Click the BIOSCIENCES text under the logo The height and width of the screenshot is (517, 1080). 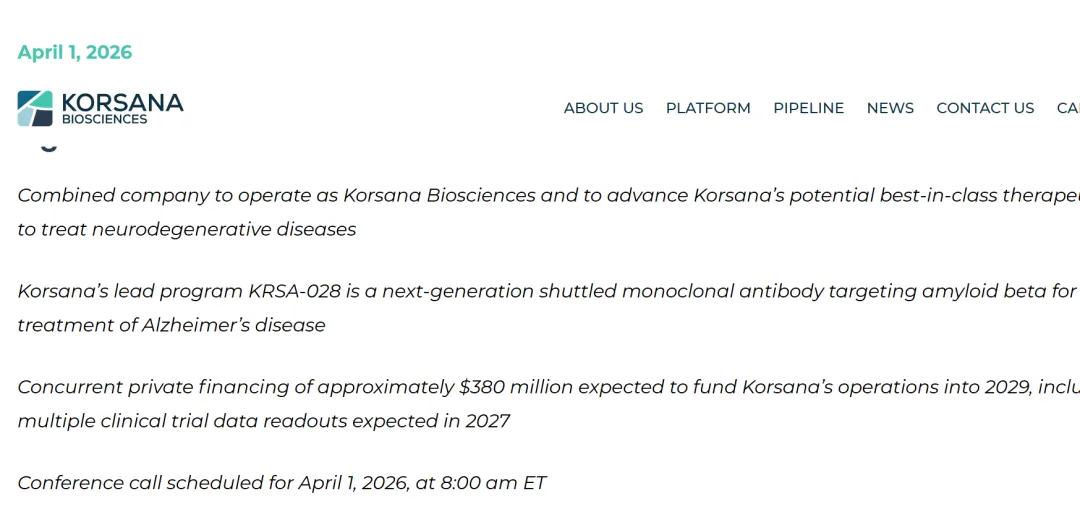coord(104,119)
